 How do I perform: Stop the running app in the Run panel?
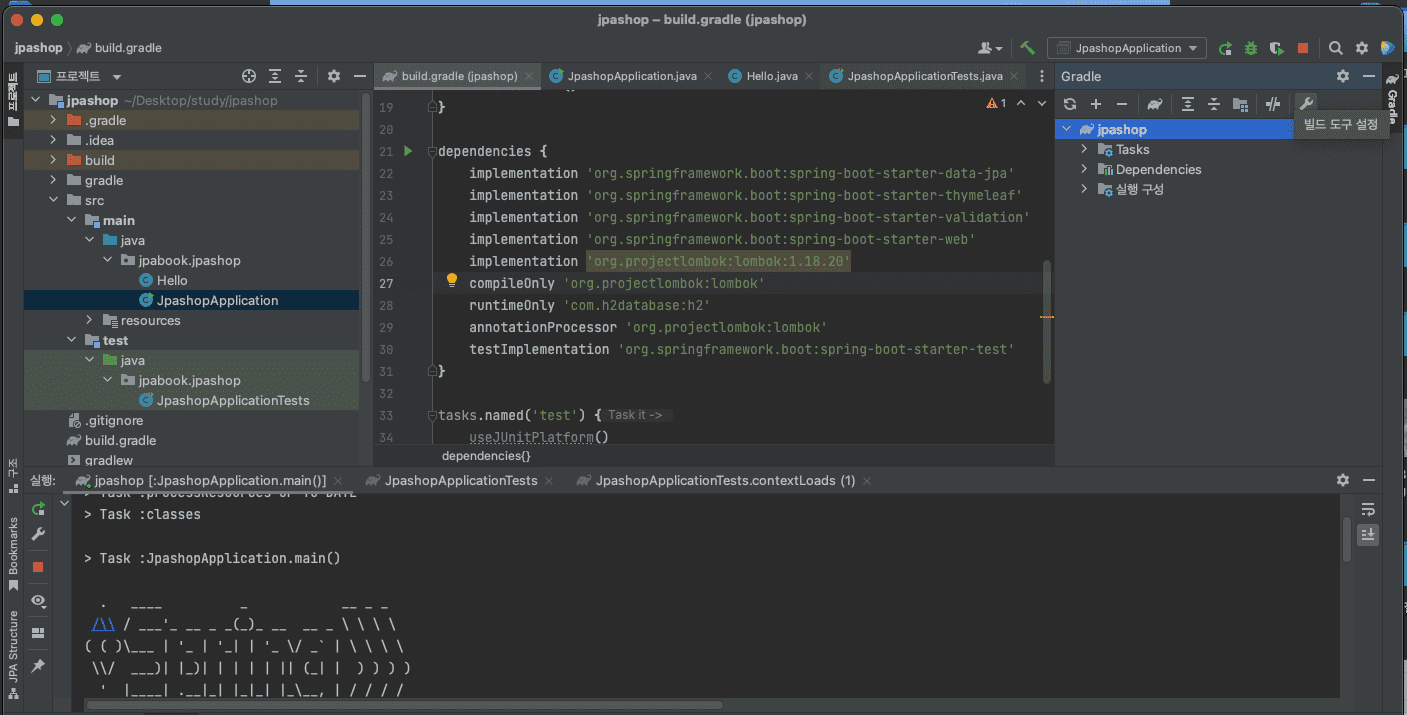click(38, 567)
